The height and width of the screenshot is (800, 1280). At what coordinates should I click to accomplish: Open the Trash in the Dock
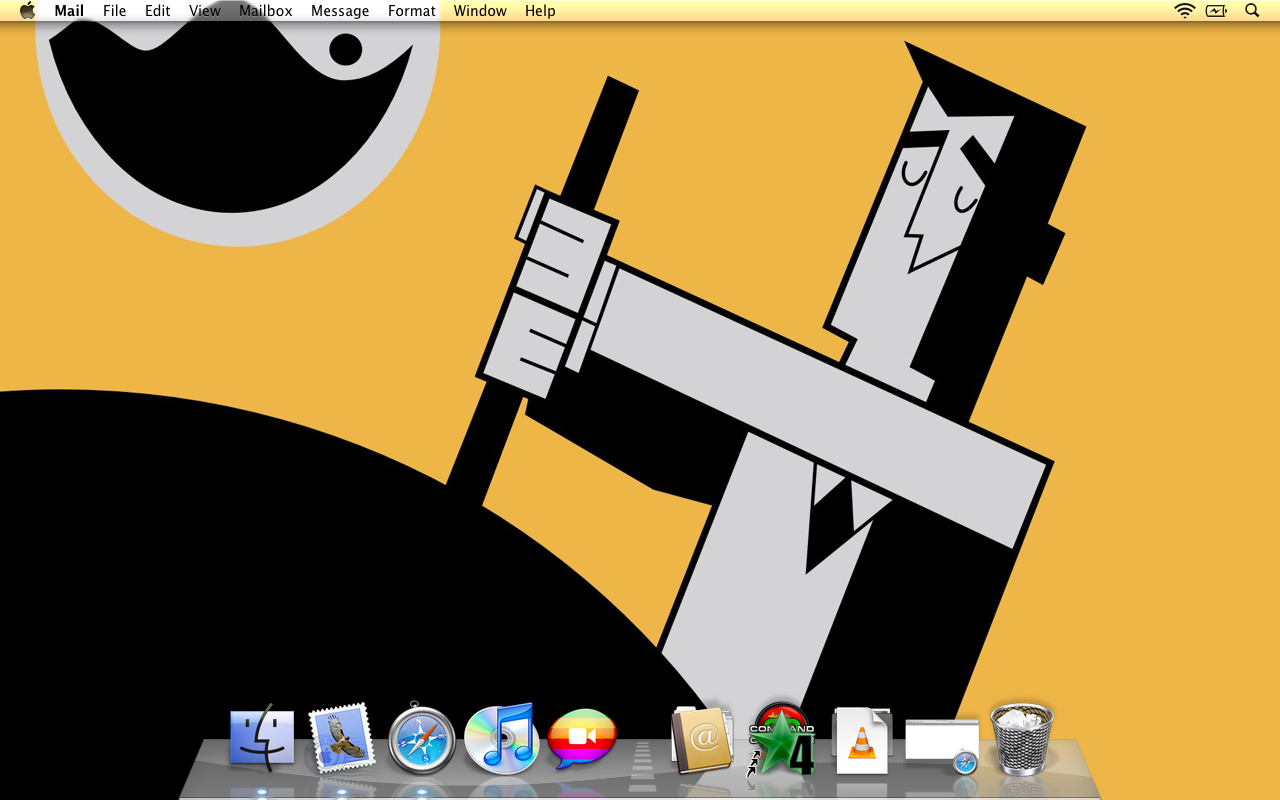1021,738
